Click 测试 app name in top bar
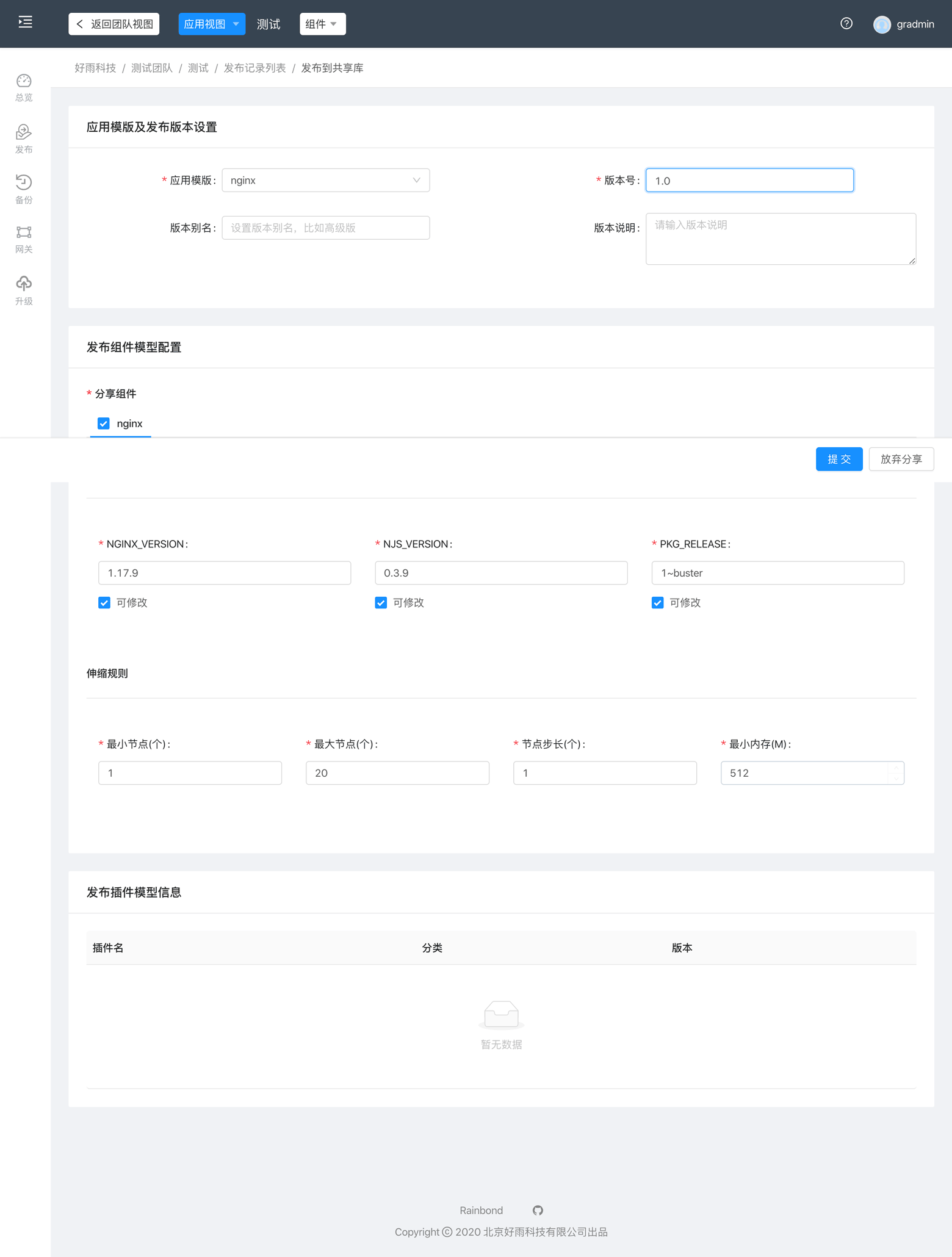The height and width of the screenshot is (1257, 952). (x=269, y=24)
